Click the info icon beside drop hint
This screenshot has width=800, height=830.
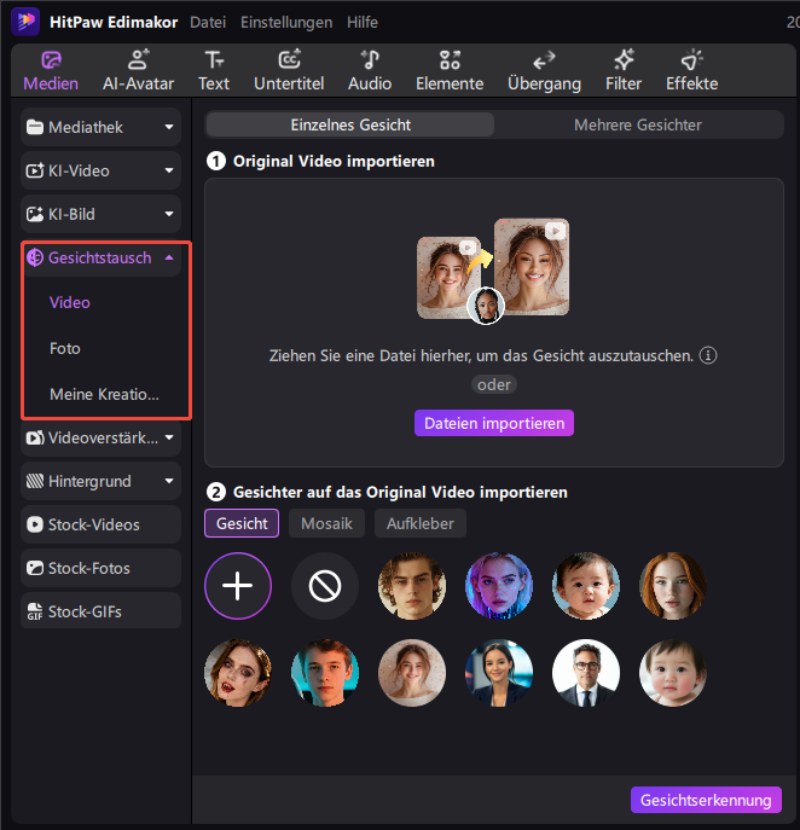(x=708, y=355)
